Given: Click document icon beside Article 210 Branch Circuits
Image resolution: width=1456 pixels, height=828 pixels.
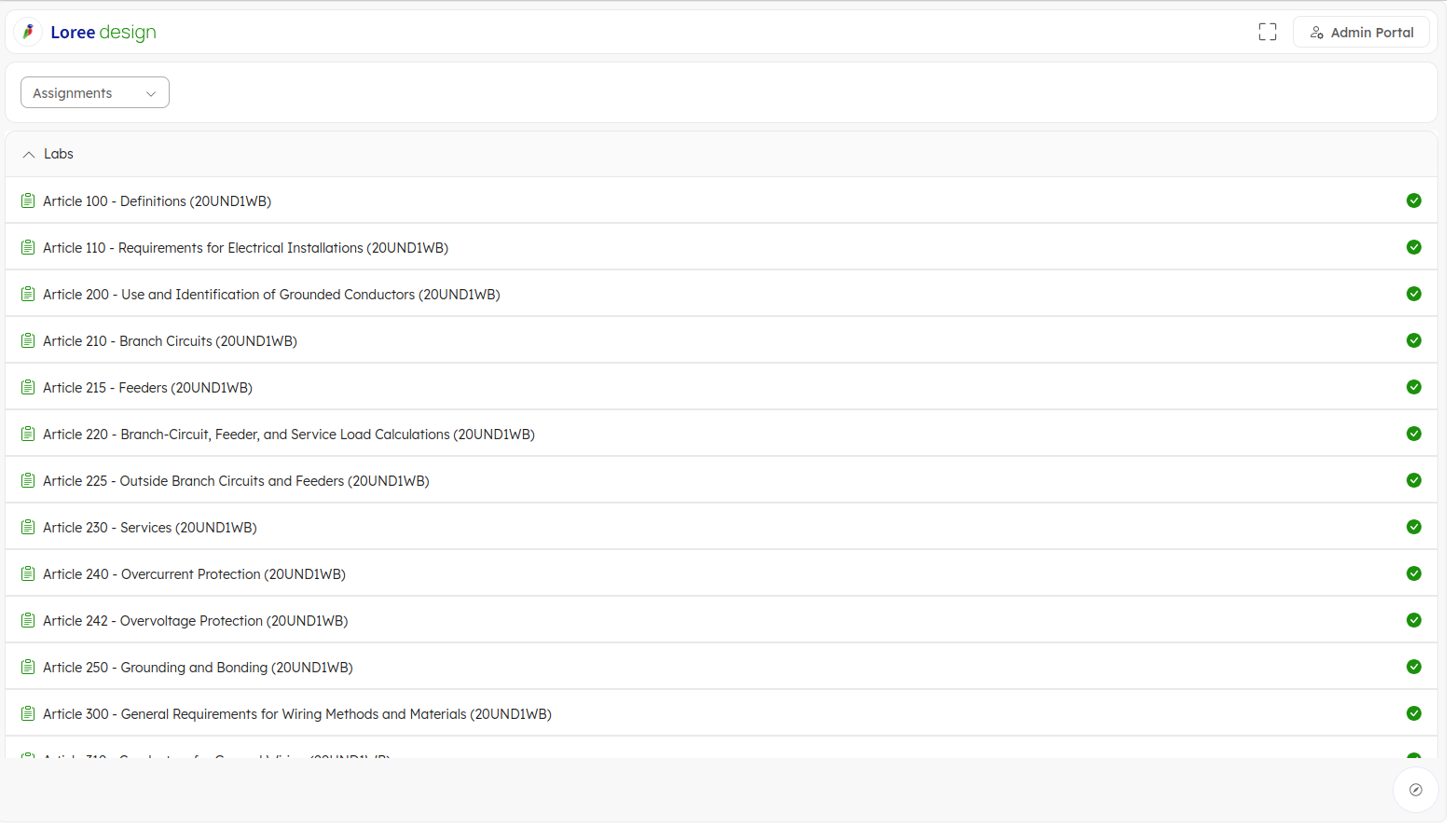Looking at the screenshot, I should 28,340.
